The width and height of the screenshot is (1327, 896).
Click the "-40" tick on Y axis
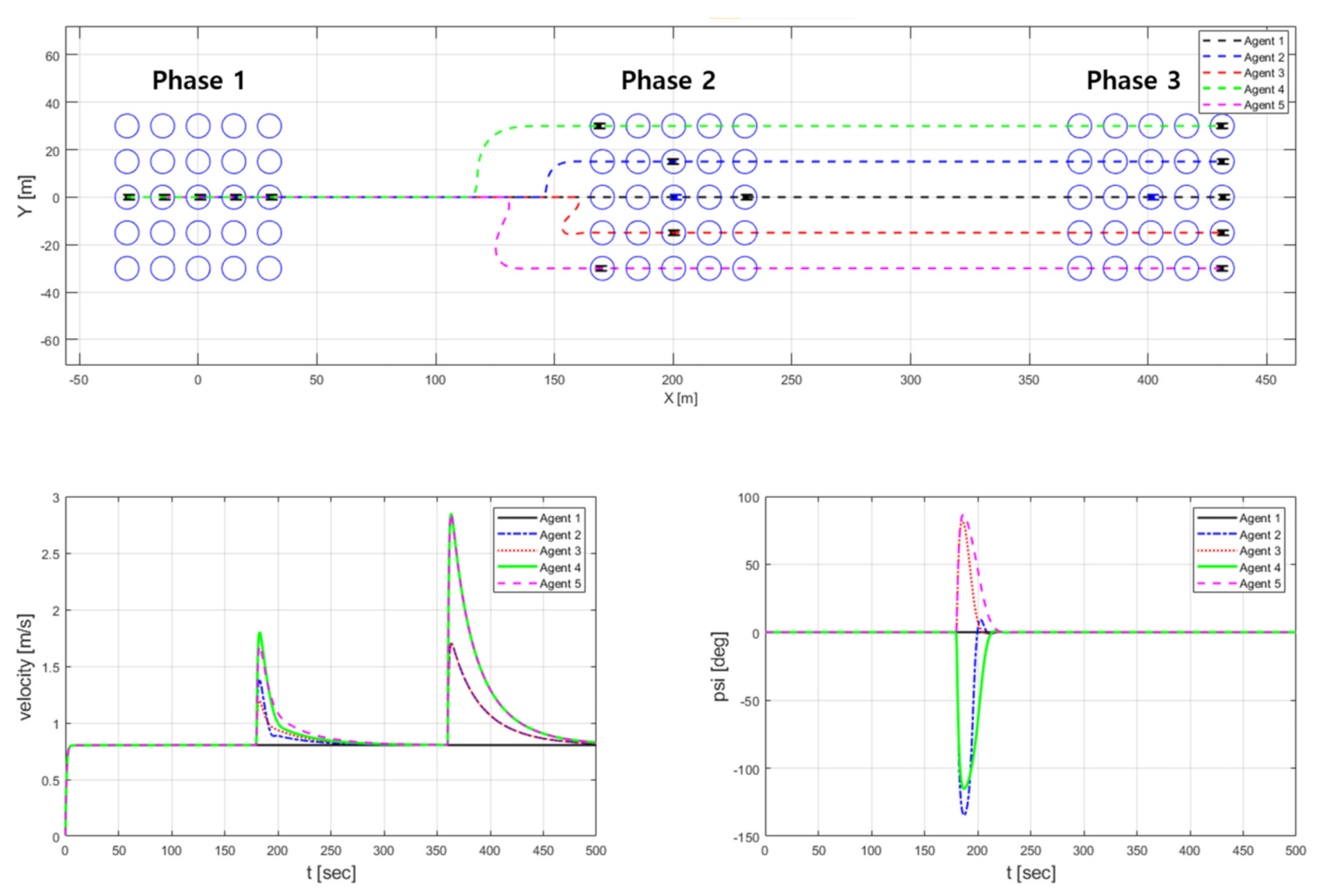[50, 294]
